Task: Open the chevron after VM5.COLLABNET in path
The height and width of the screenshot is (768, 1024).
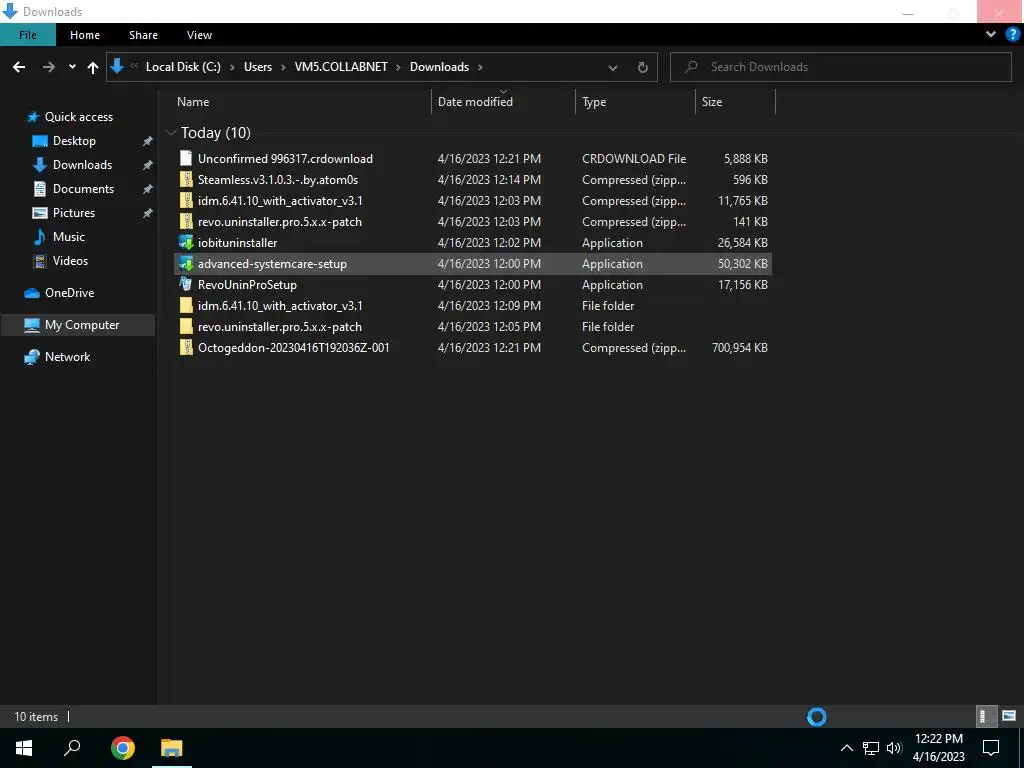Action: [398, 67]
